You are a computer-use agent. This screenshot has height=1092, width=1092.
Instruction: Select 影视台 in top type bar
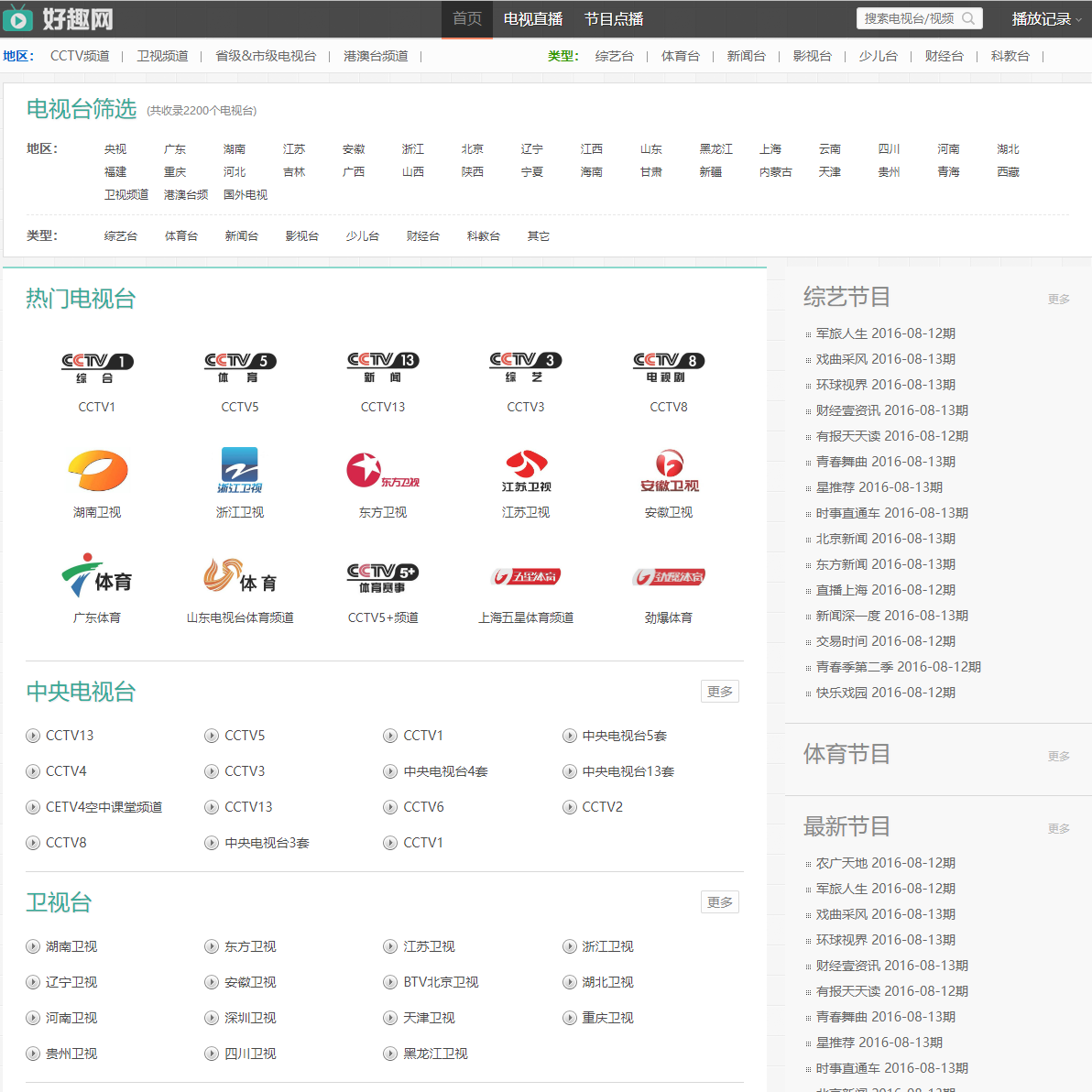click(x=812, y=56)
